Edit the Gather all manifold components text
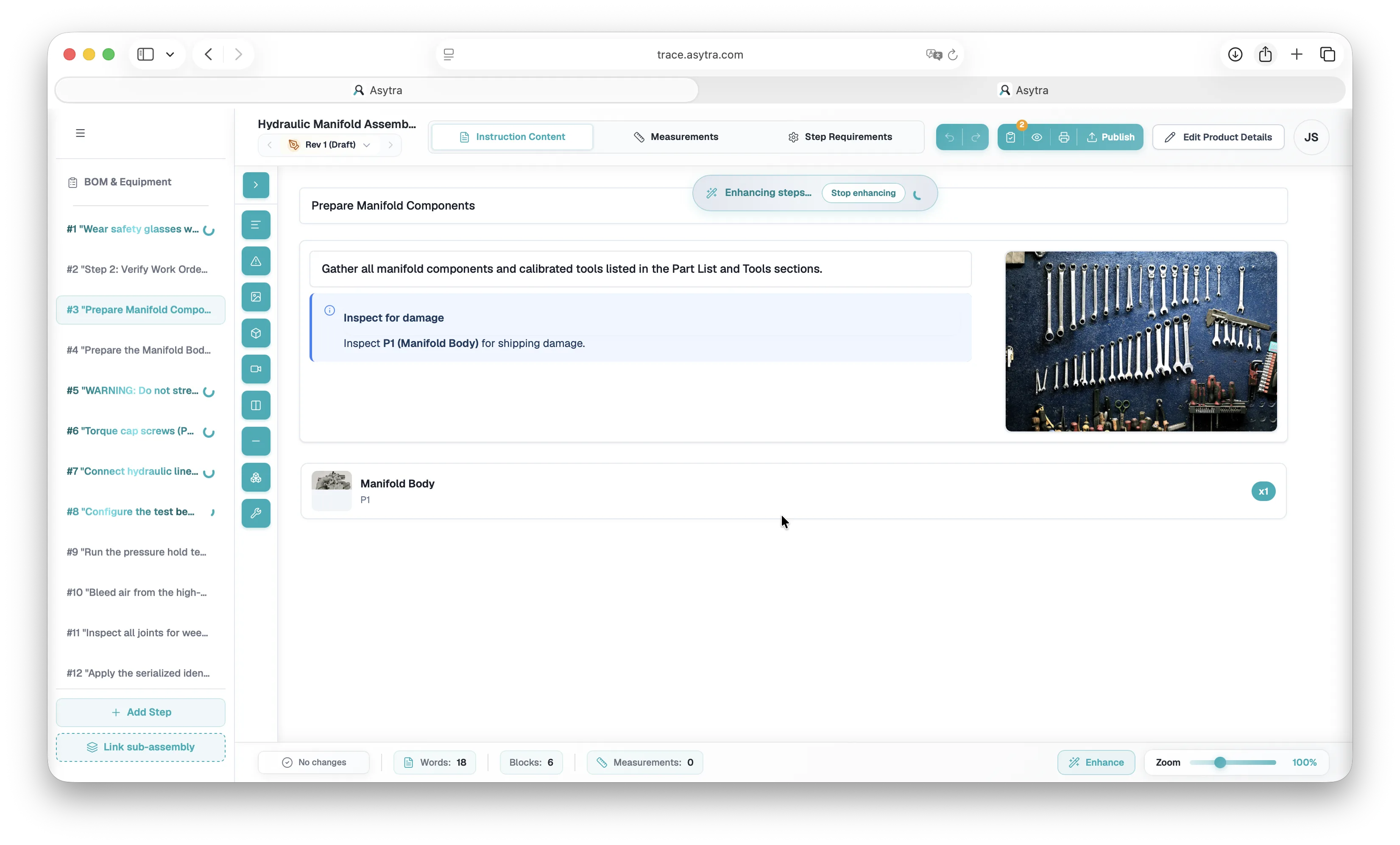Image resolution: width=1400 pixels, height=845 pixels. [640, 269]
